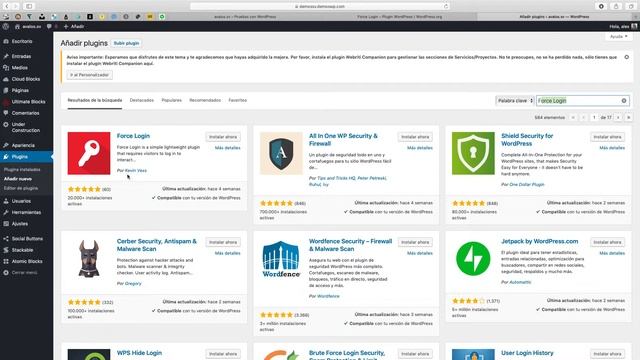Install Jetpack by WordPress.com now

(x=607, y=242)
